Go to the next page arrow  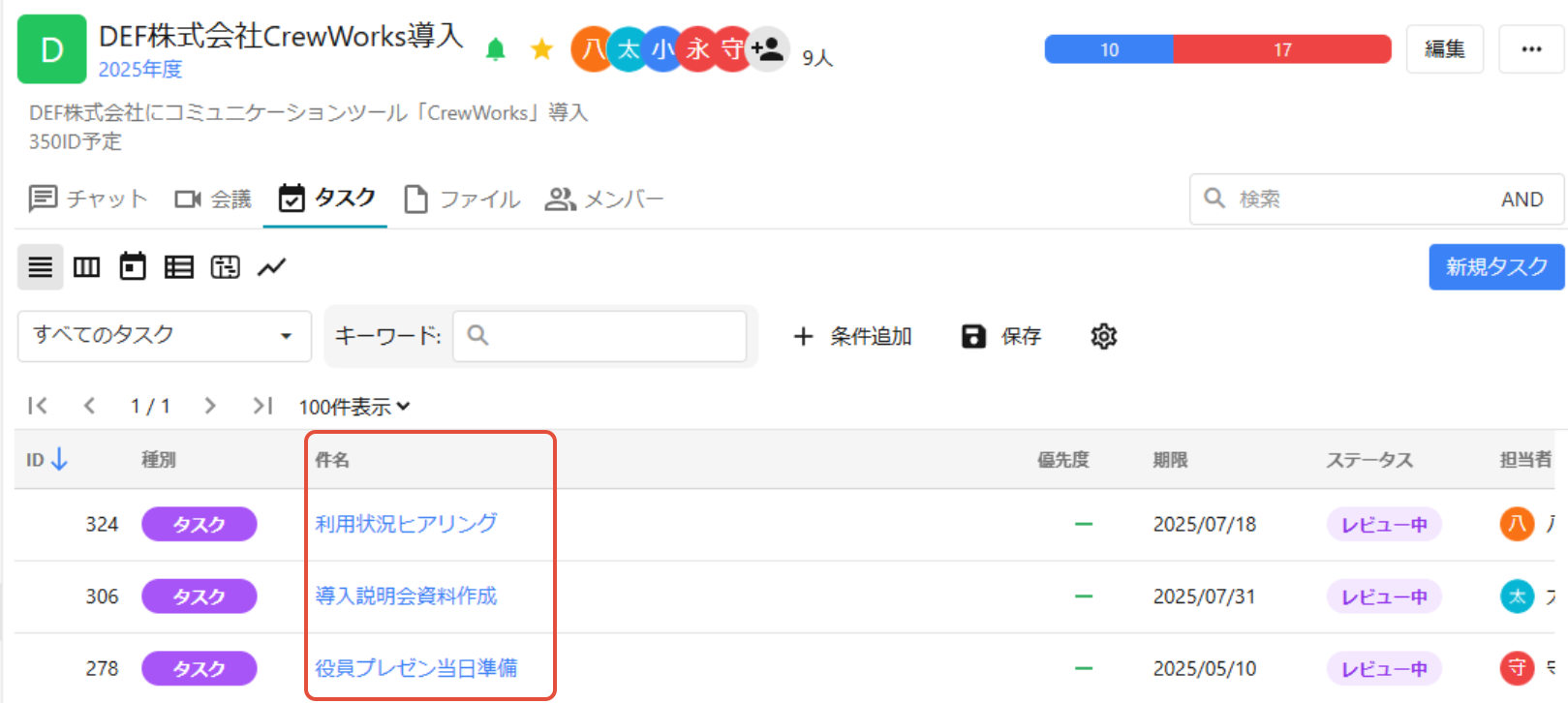tap(210, 406)
